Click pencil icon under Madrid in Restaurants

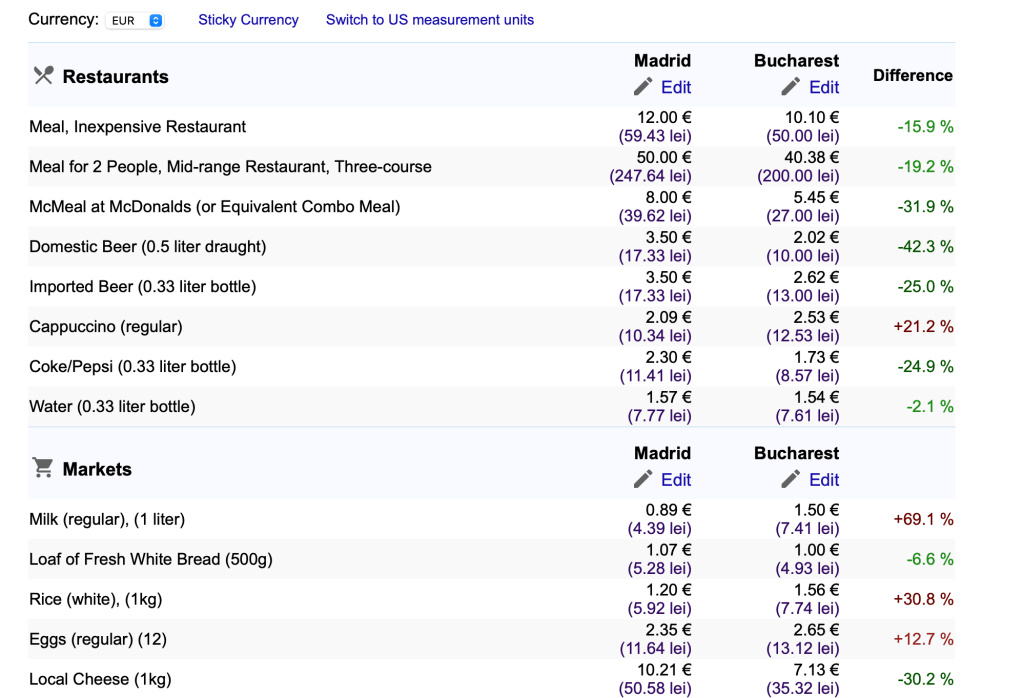coord(644,87)
